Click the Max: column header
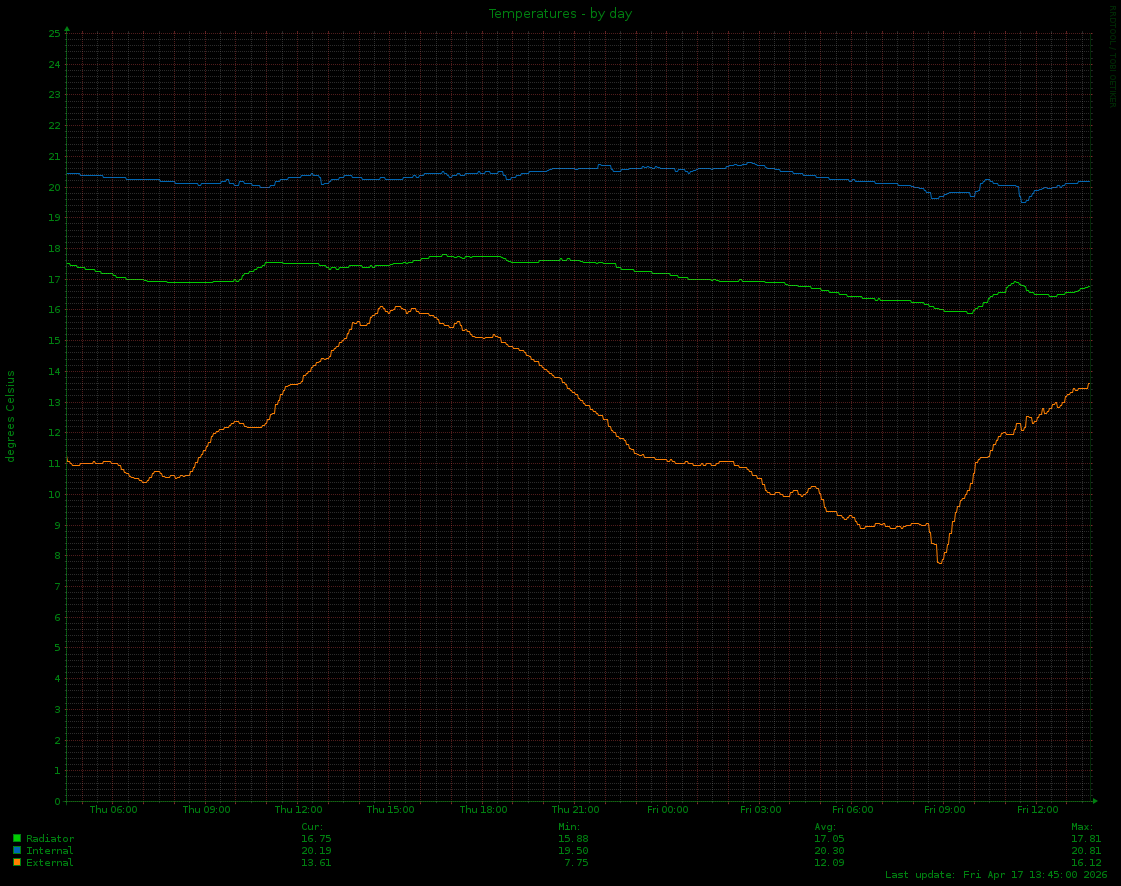Viewport: 1121px width, 886px height. 1082,826
